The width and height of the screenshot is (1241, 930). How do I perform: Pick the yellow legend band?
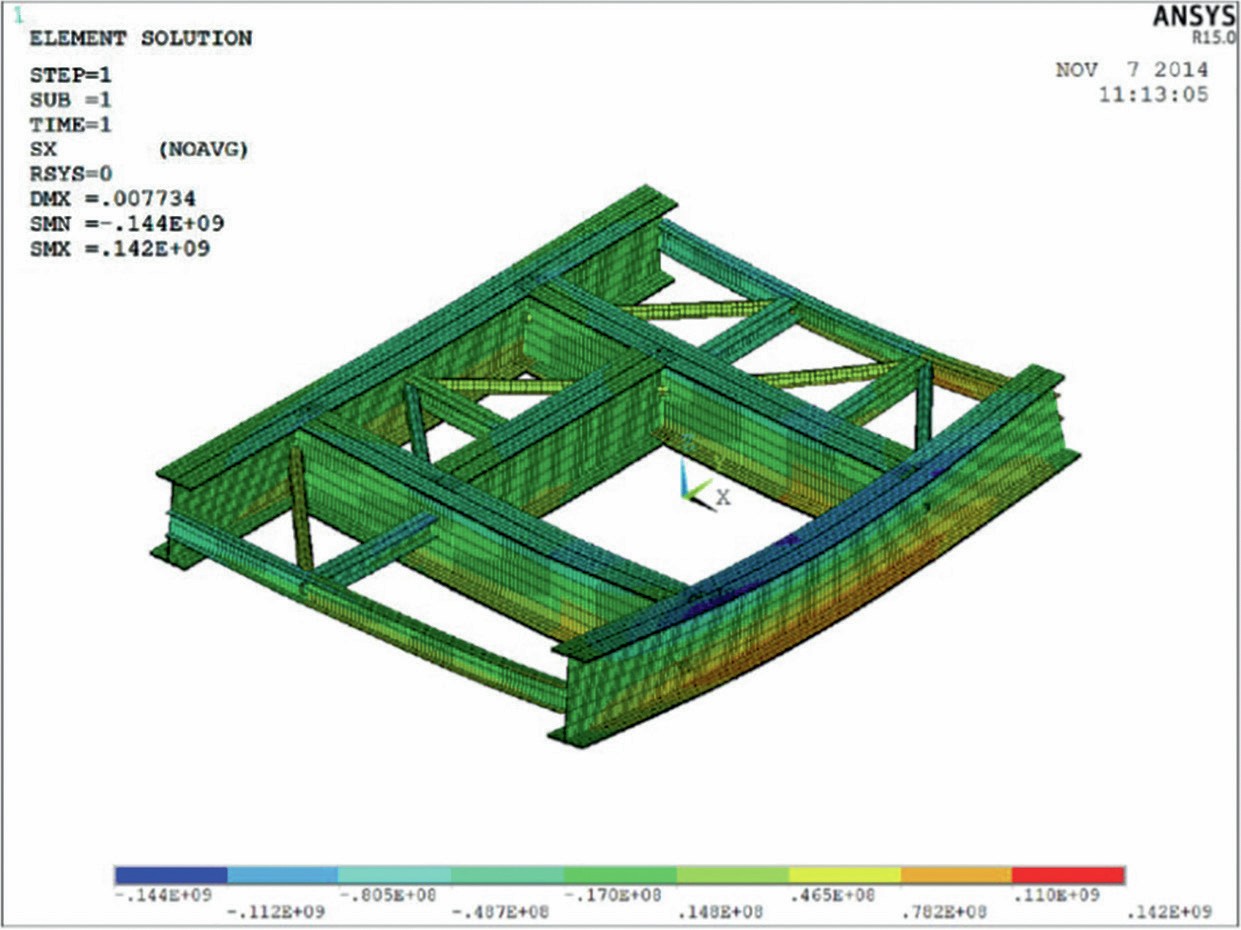tap(845, 875)
